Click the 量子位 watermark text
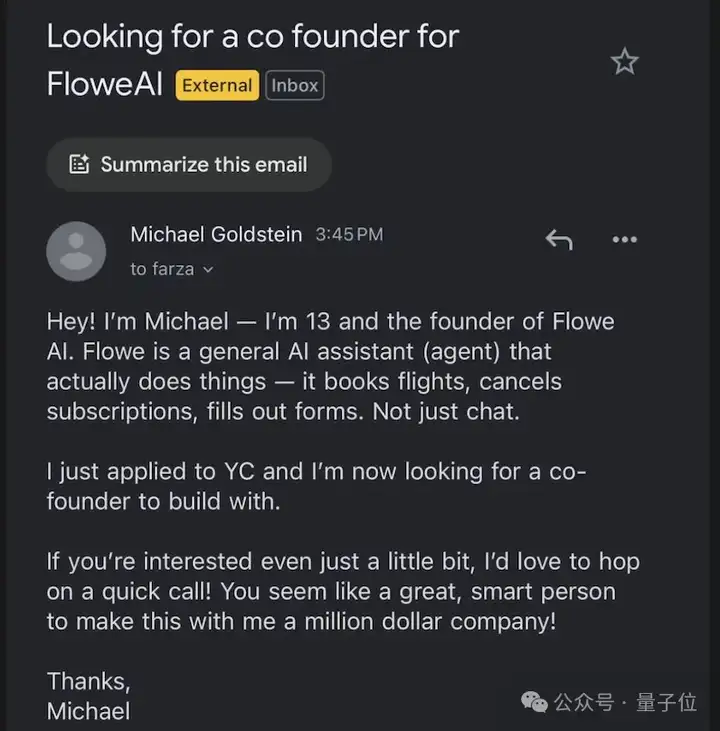 (x=666, y=703)
